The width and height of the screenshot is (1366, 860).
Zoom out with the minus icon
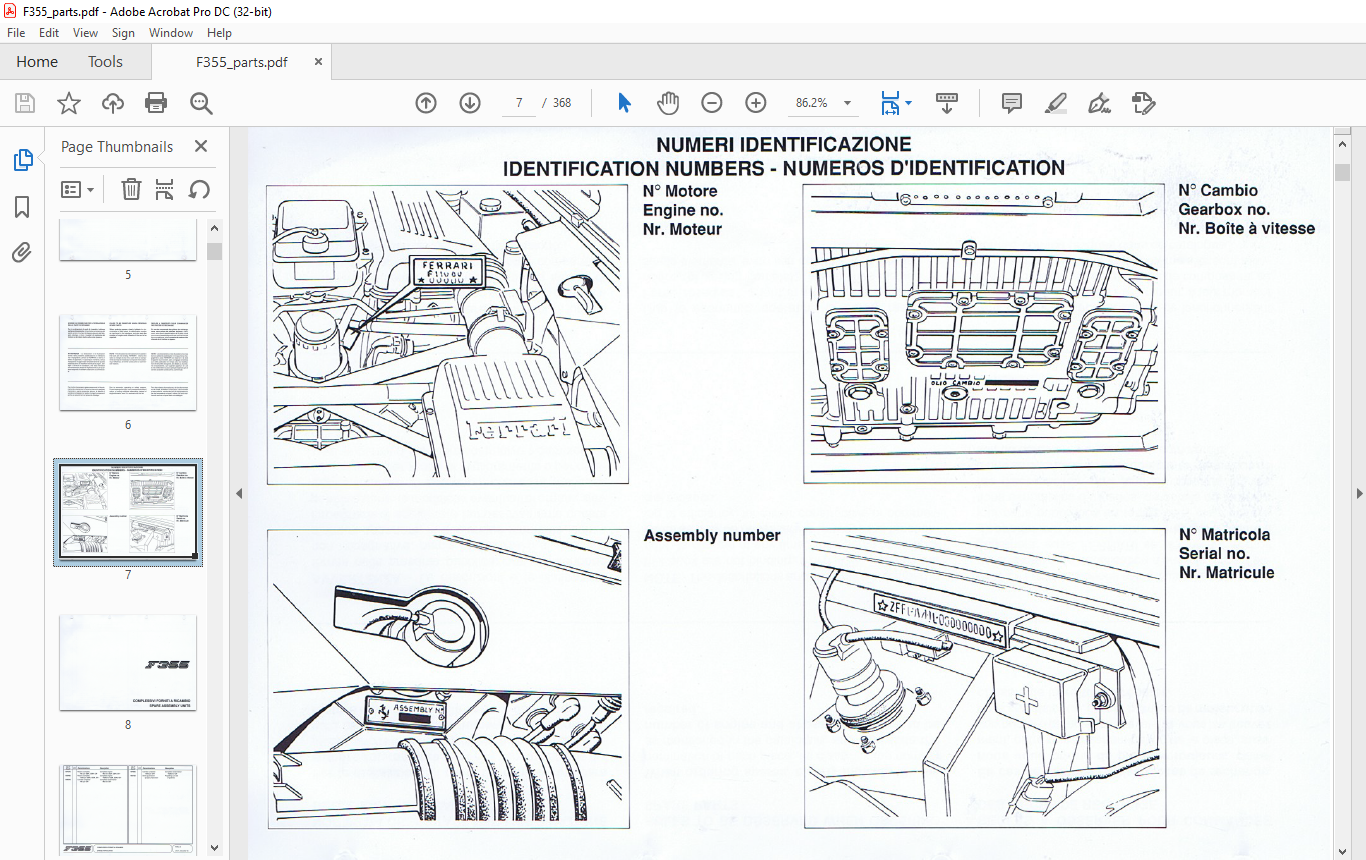pyautogui.click(x=711, y=103)
